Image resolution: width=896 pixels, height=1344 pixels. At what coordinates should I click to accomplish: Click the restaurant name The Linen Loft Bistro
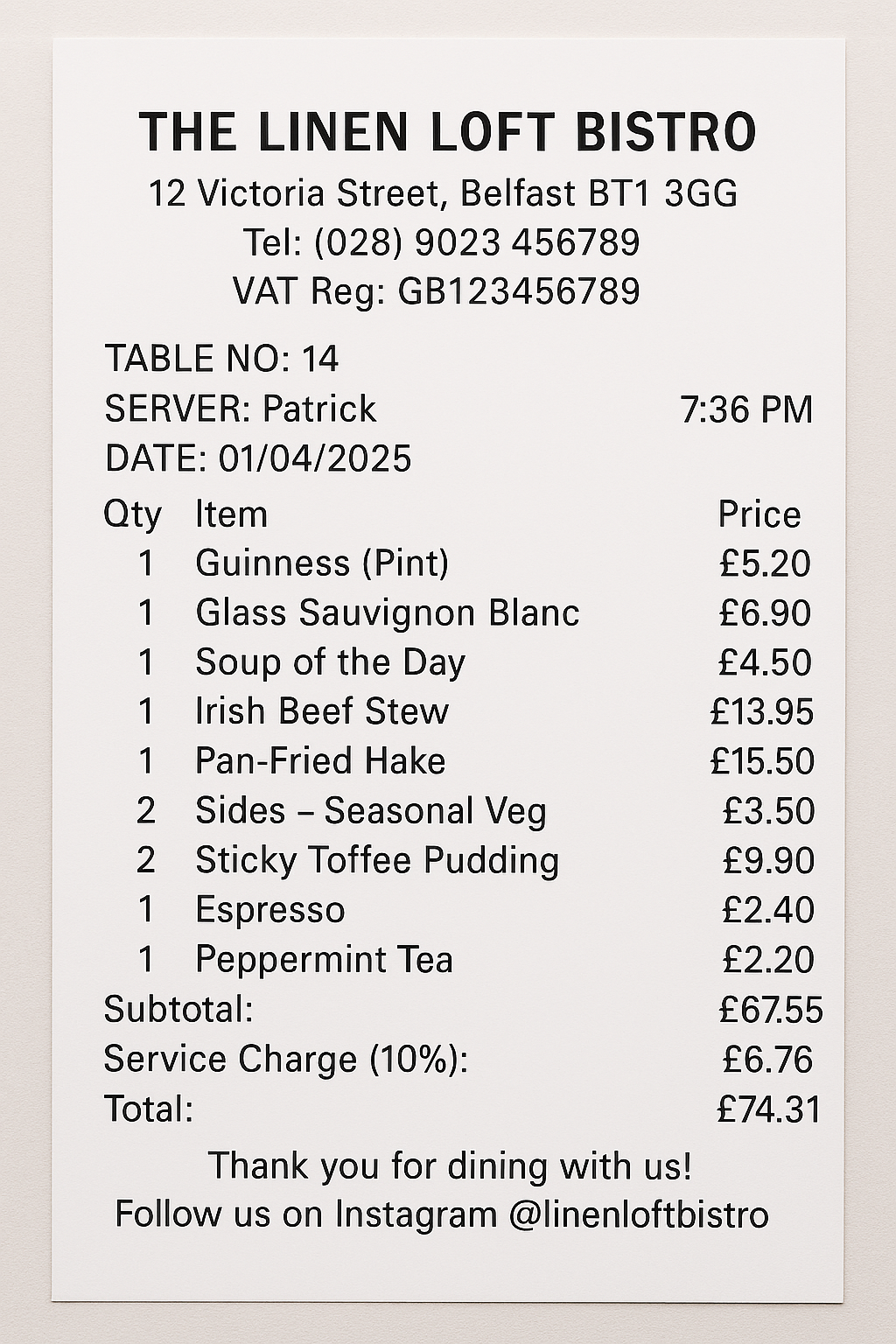[447, 131]
